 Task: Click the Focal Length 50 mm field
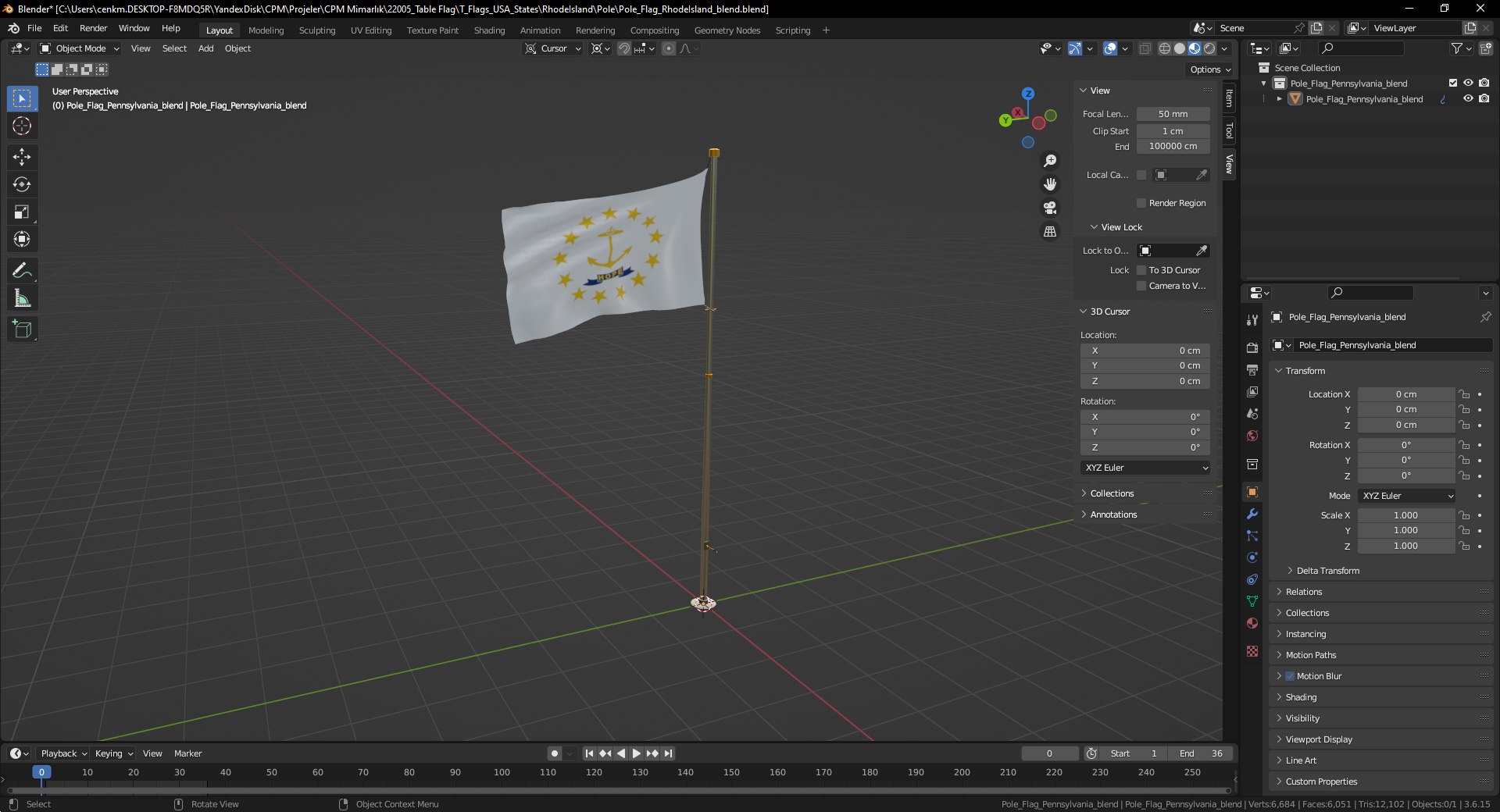click(x=1173, y=114)
